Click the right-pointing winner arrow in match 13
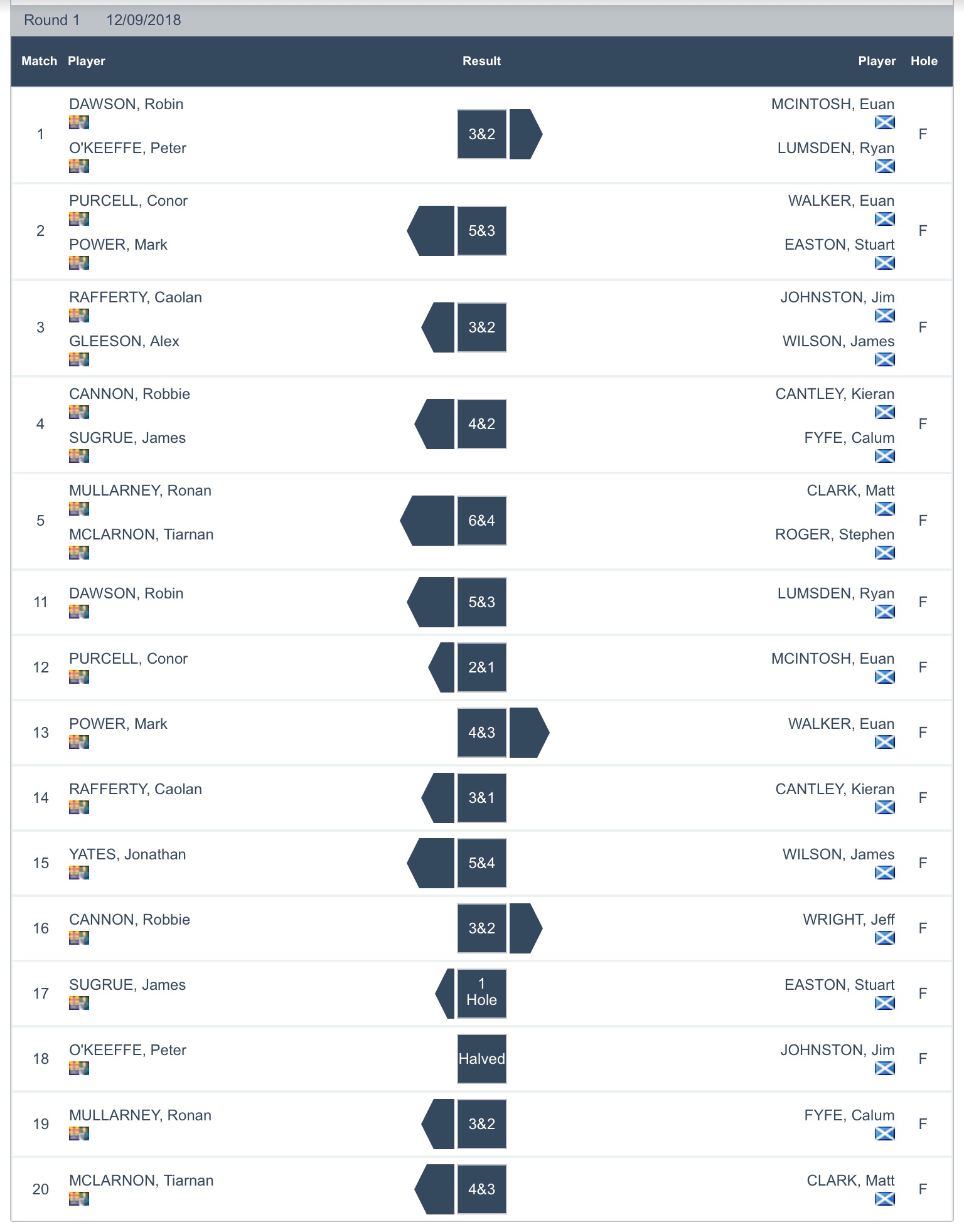964x1232 pixels. pos(528,733)
